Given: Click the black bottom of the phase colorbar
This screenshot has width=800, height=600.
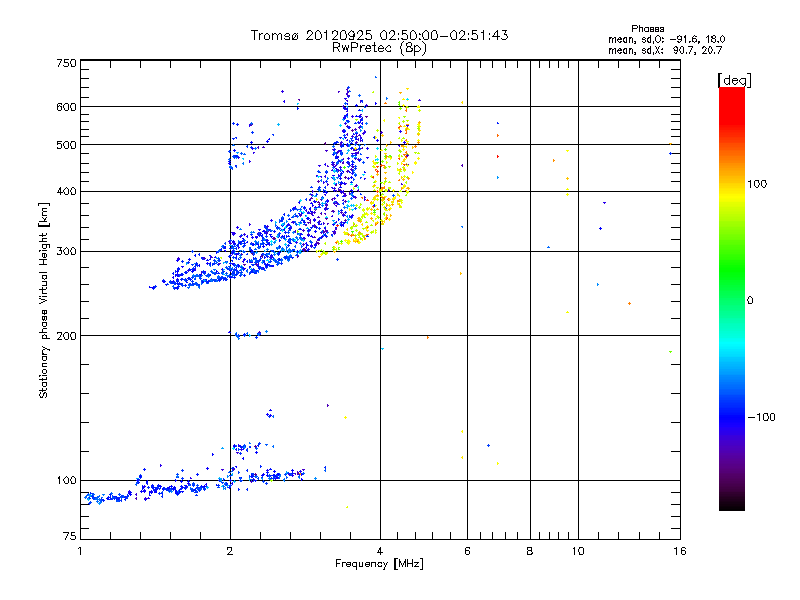Looking at the screenshot, I should [732, 503].
